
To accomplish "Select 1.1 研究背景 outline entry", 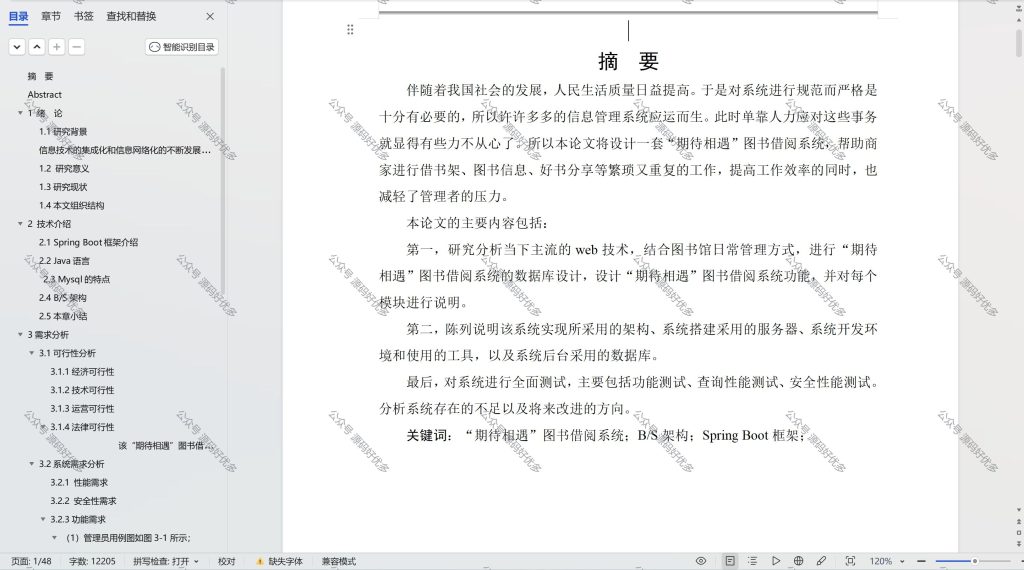I will [63, 131].
